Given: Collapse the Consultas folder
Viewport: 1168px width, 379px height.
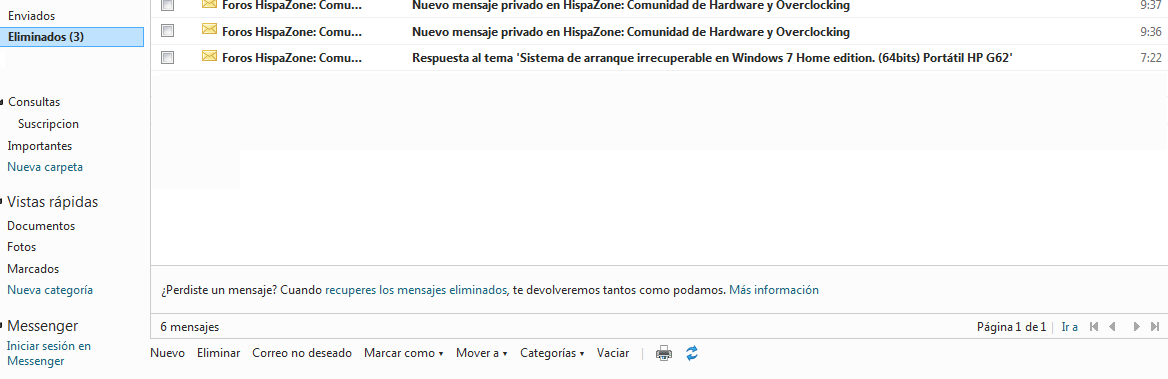Looking at the screenshot, I should click(x=2, y=103).
